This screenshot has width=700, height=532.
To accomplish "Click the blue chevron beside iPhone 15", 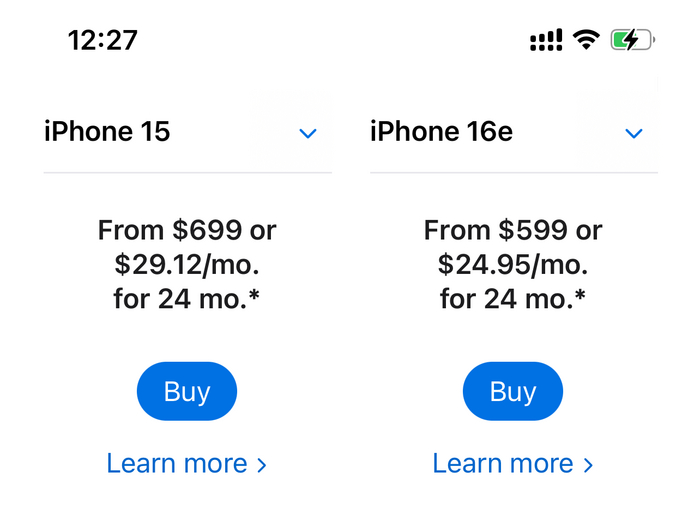I will pos(308,133).
